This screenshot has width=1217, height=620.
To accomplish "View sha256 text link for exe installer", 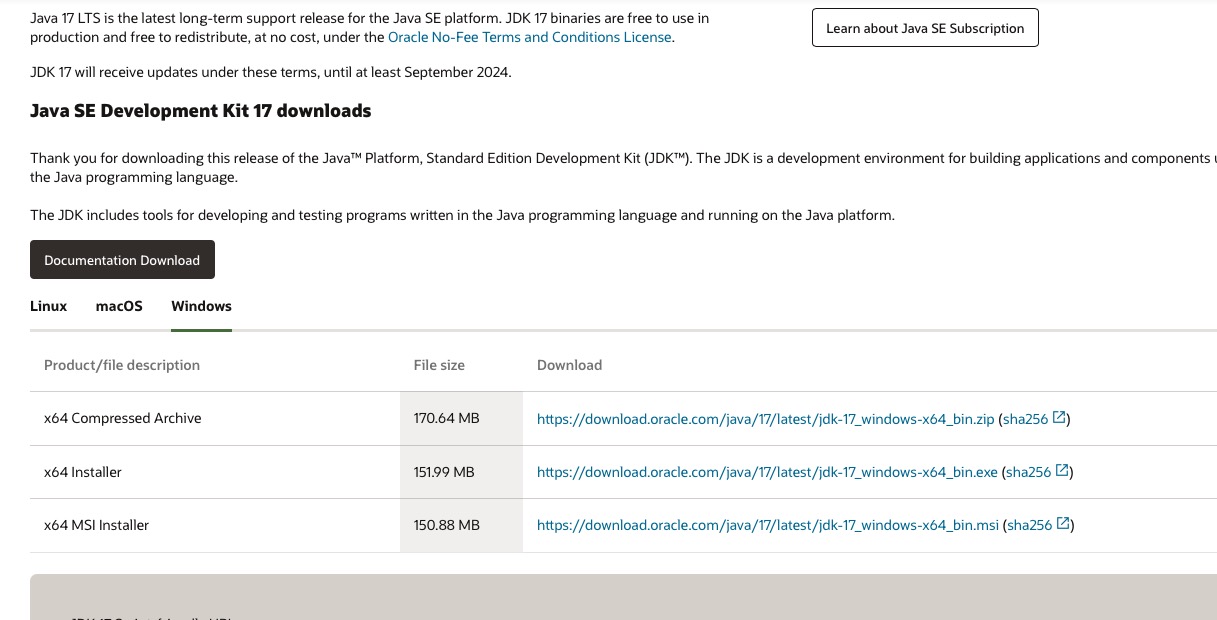I will pyautogui.click(x=1028, y=472).
